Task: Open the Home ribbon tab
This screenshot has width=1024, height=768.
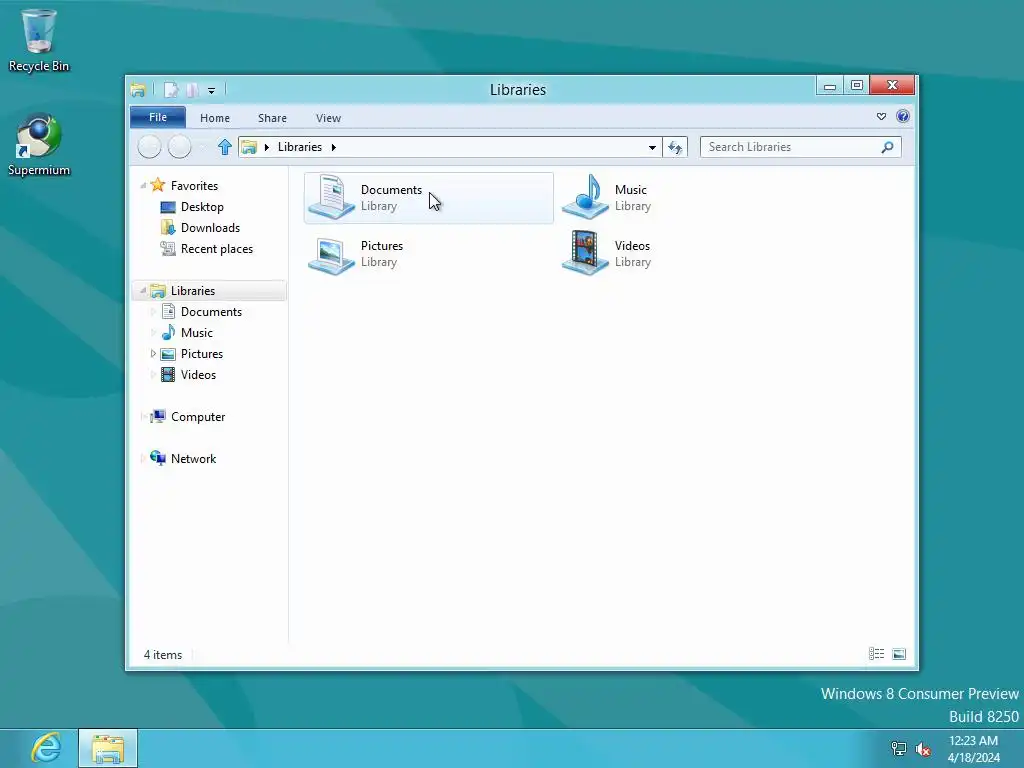Action: (x=215, y=118)
